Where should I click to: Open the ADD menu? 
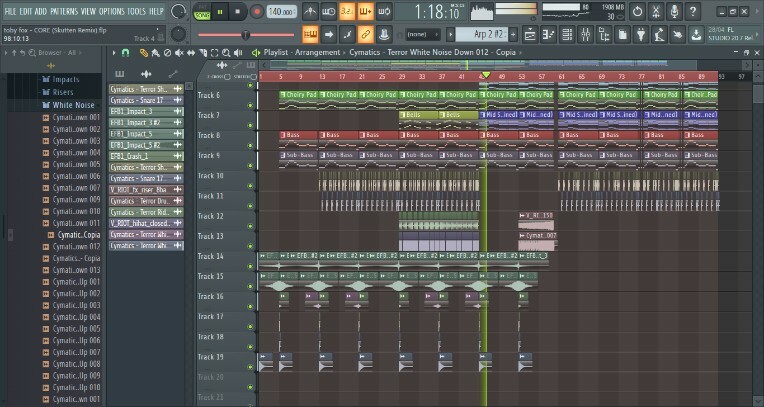click(41, 11)
